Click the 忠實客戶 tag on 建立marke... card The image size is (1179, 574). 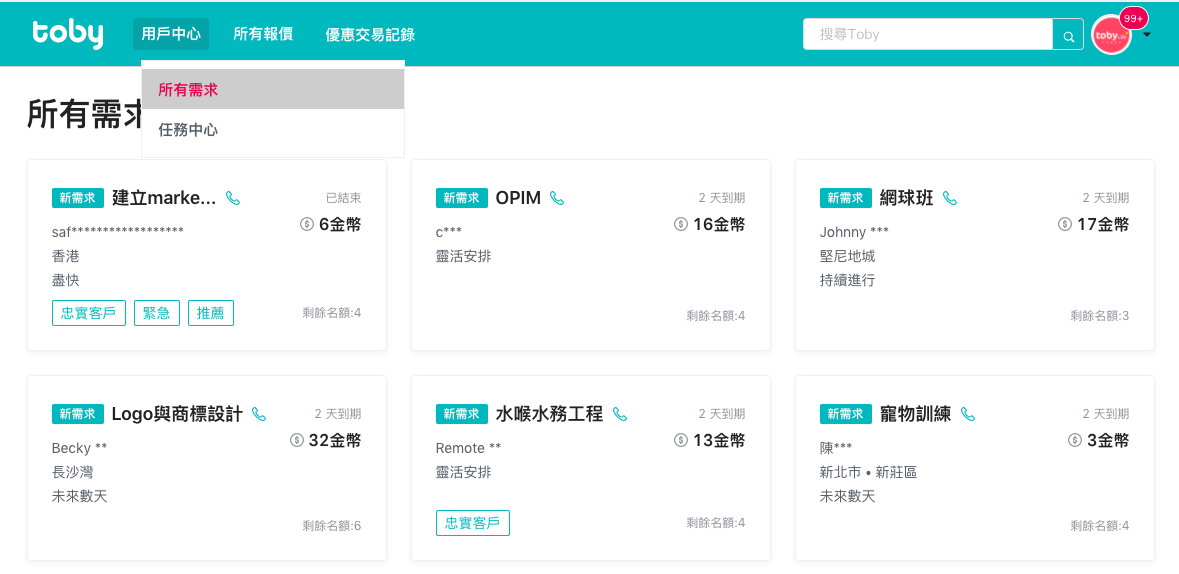coord(89,313)
